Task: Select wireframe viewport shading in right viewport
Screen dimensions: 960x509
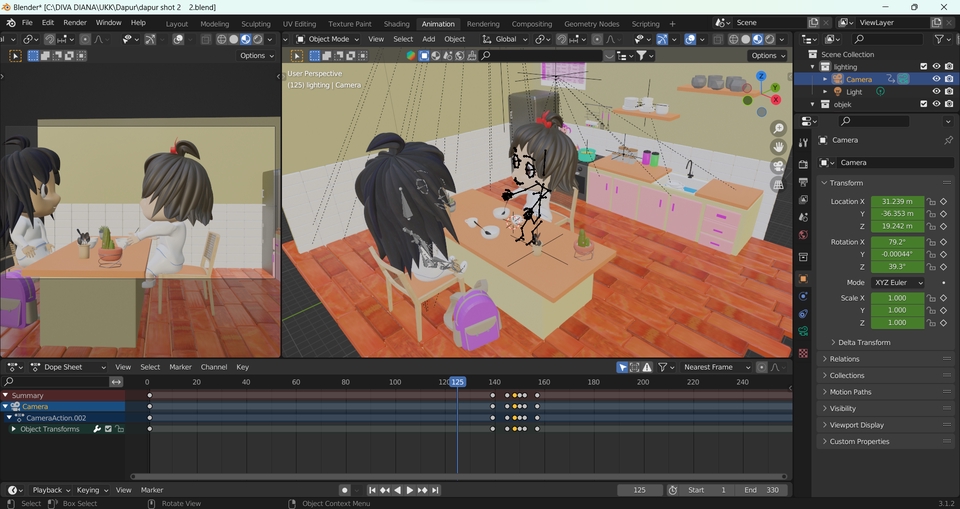Action: pyautogui.click(x=733, y=39)
